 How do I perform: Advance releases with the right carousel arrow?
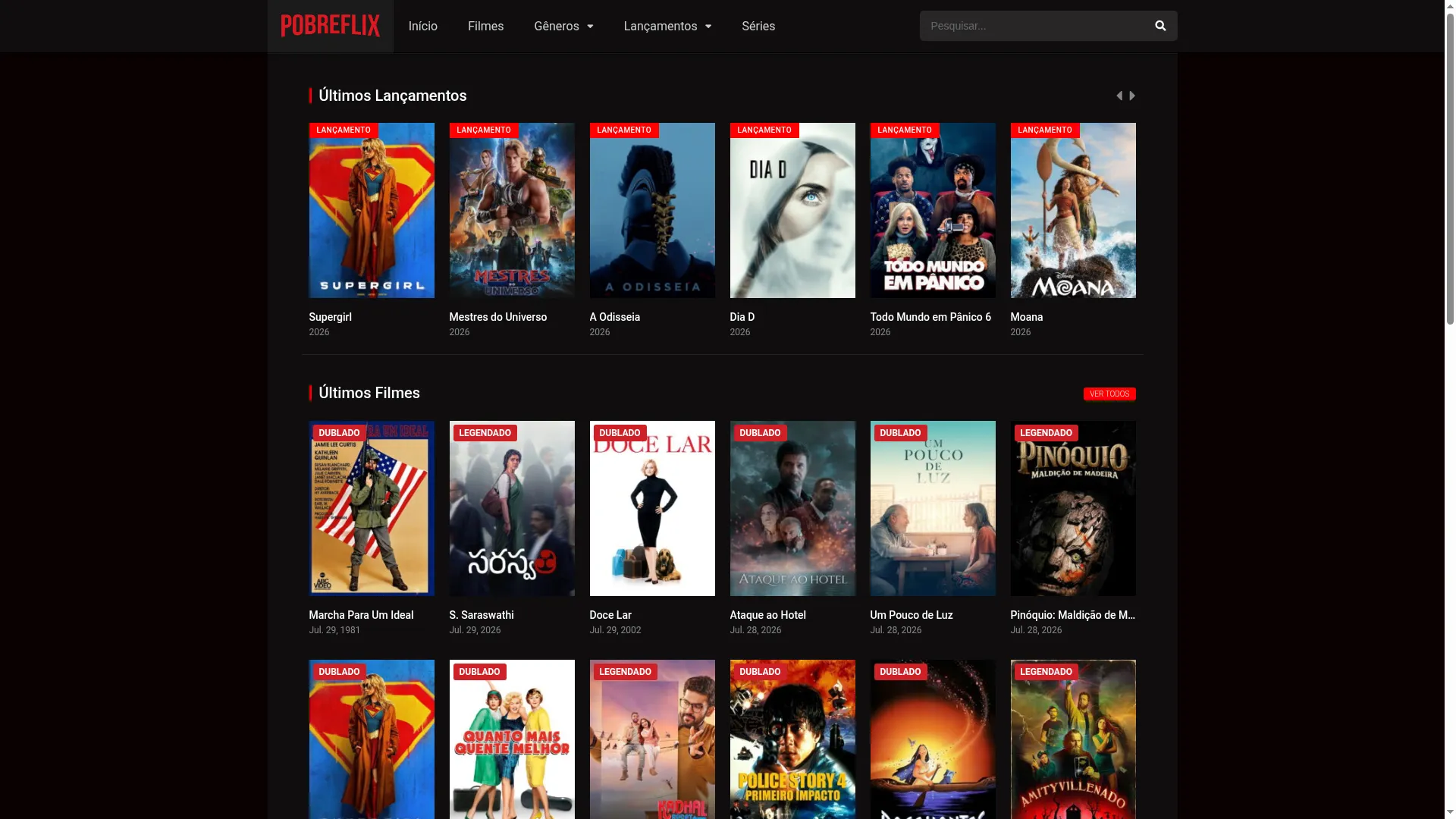[x=1132, y=96]
